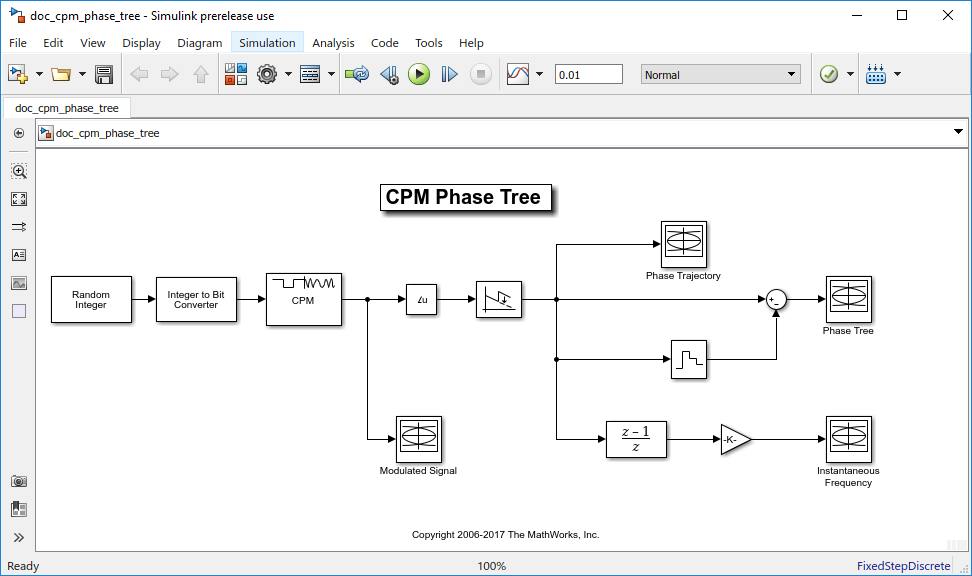This screenshot has height=576, width=972.
Task: Click the Up to Parent arrow
Action: pos(200,74)
